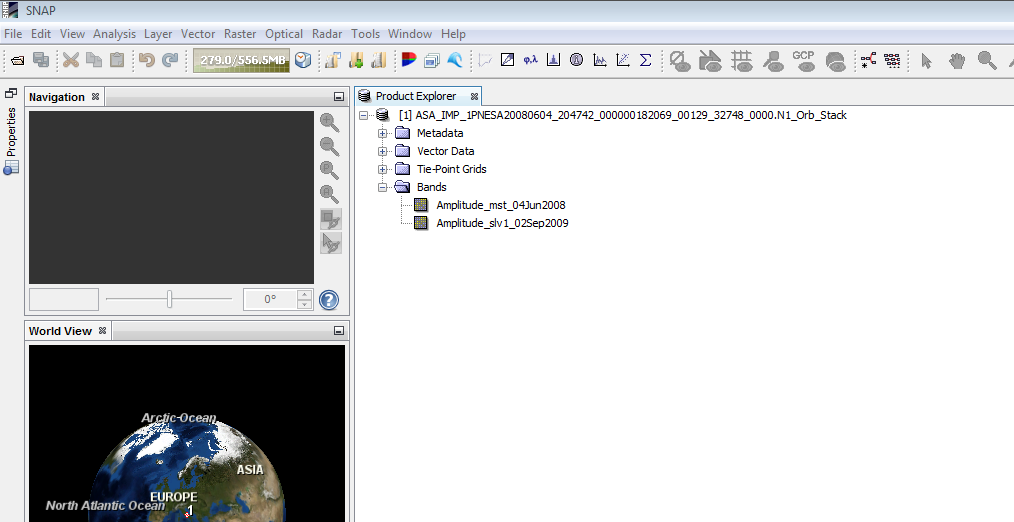Toggle the pin overlay eye icon
This screenshot has height=522, width=1014.
772,61
